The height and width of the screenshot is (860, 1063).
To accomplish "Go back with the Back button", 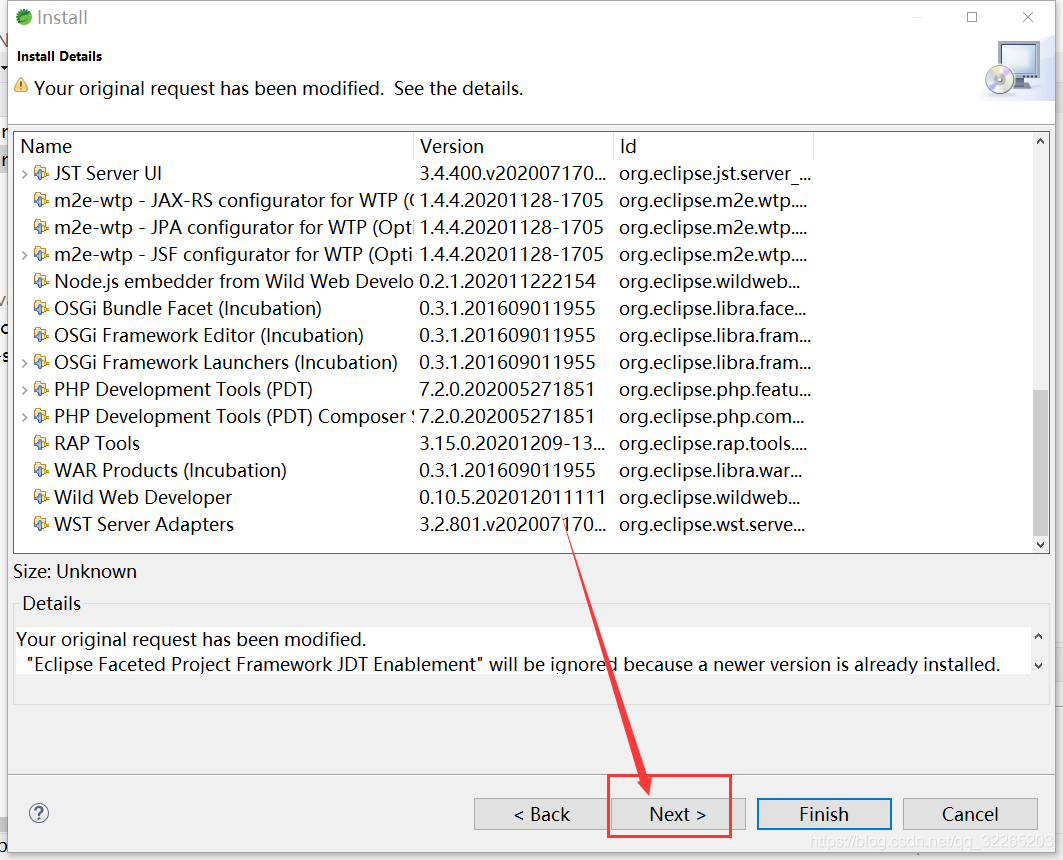I will pos(541,814).
